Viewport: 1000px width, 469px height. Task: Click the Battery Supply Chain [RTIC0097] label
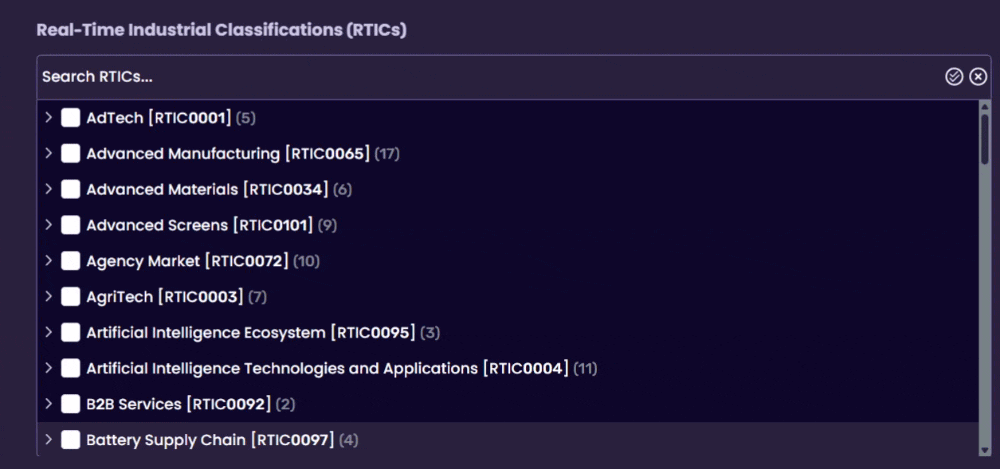[x=209, y=440]
